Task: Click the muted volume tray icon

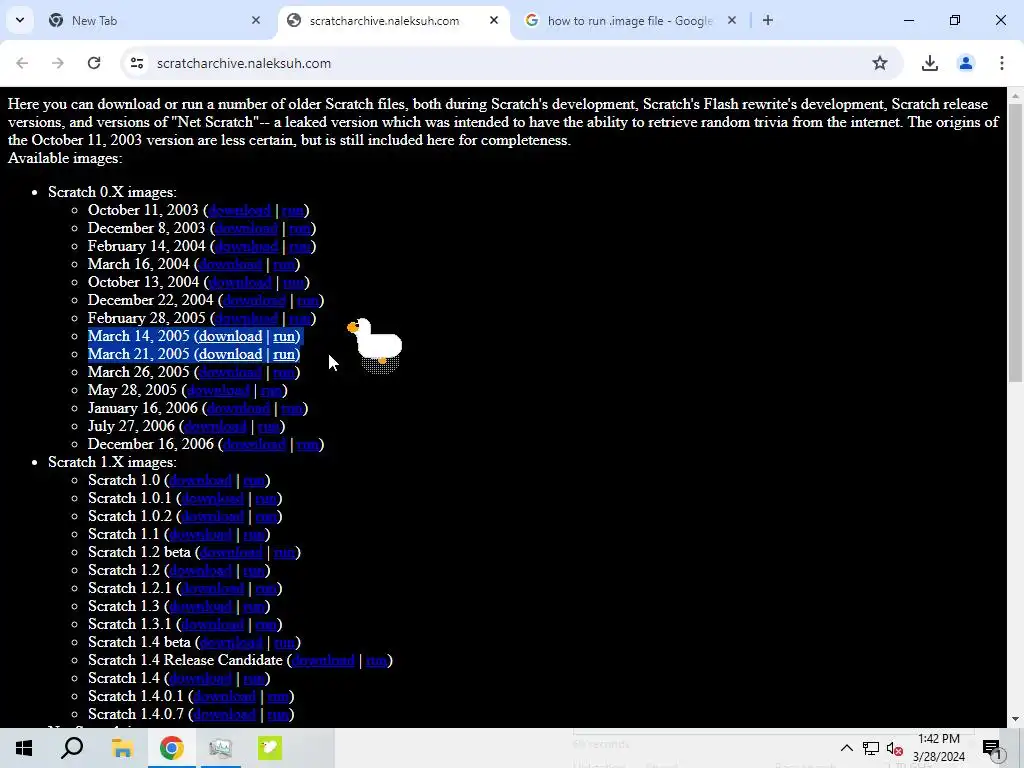Action: (x=895, y=748)
